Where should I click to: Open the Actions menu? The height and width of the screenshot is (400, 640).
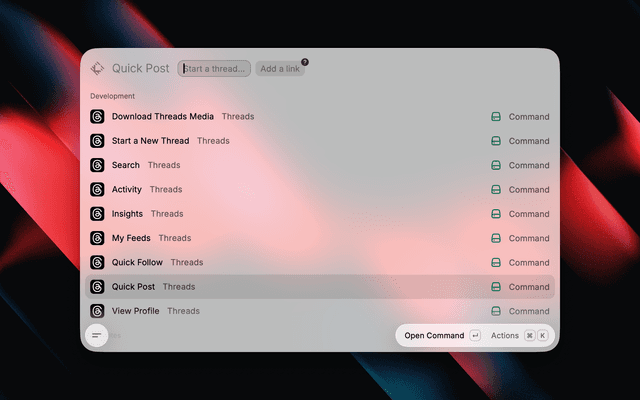[504, 336]
